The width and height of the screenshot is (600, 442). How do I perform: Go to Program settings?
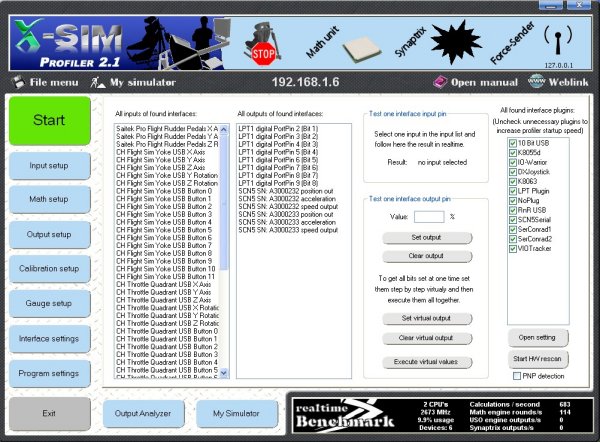pos(49,373)
